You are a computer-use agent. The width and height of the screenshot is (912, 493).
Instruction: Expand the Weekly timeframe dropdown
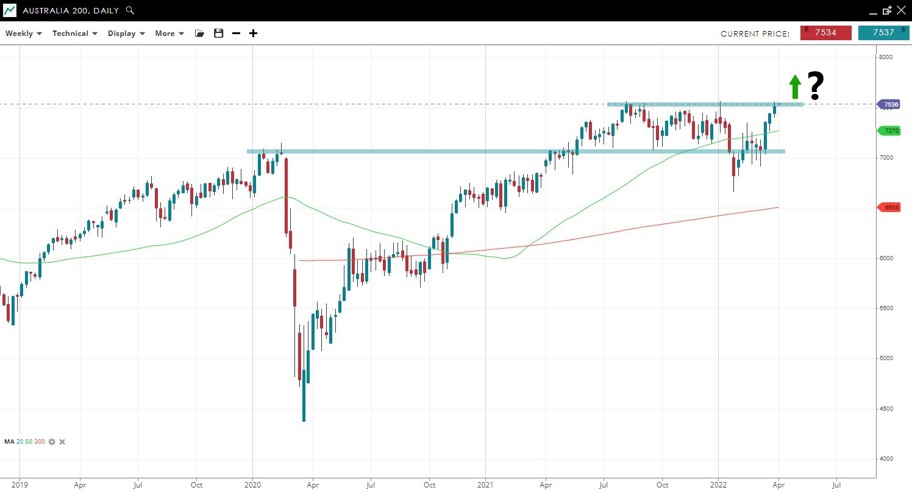pyautogui.click(x=23, y=33)
